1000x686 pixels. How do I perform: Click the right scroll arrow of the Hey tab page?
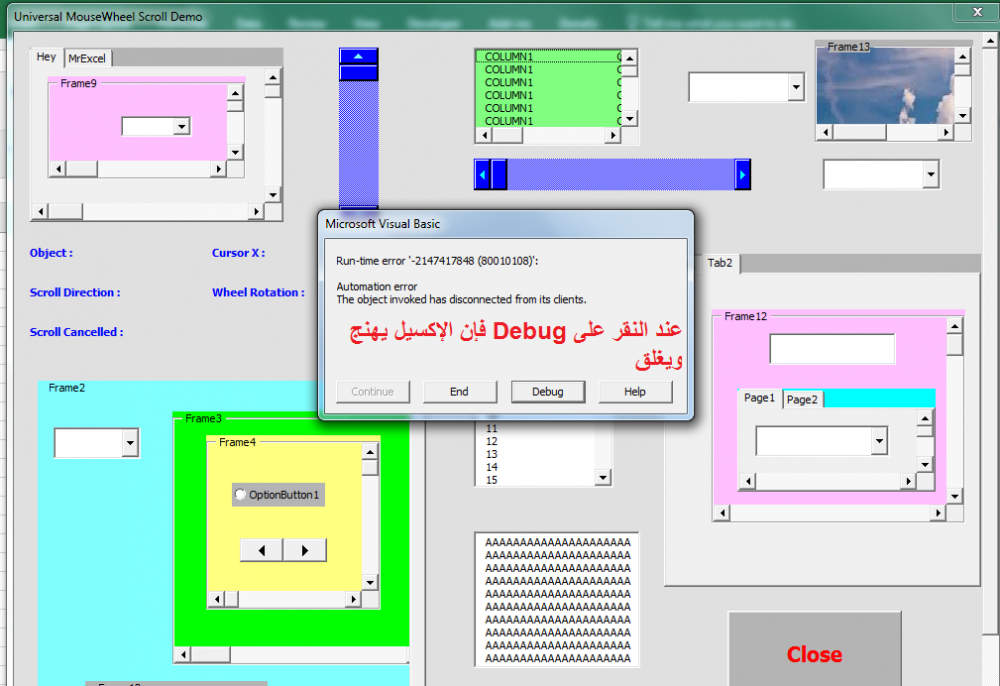coord(256,212)
